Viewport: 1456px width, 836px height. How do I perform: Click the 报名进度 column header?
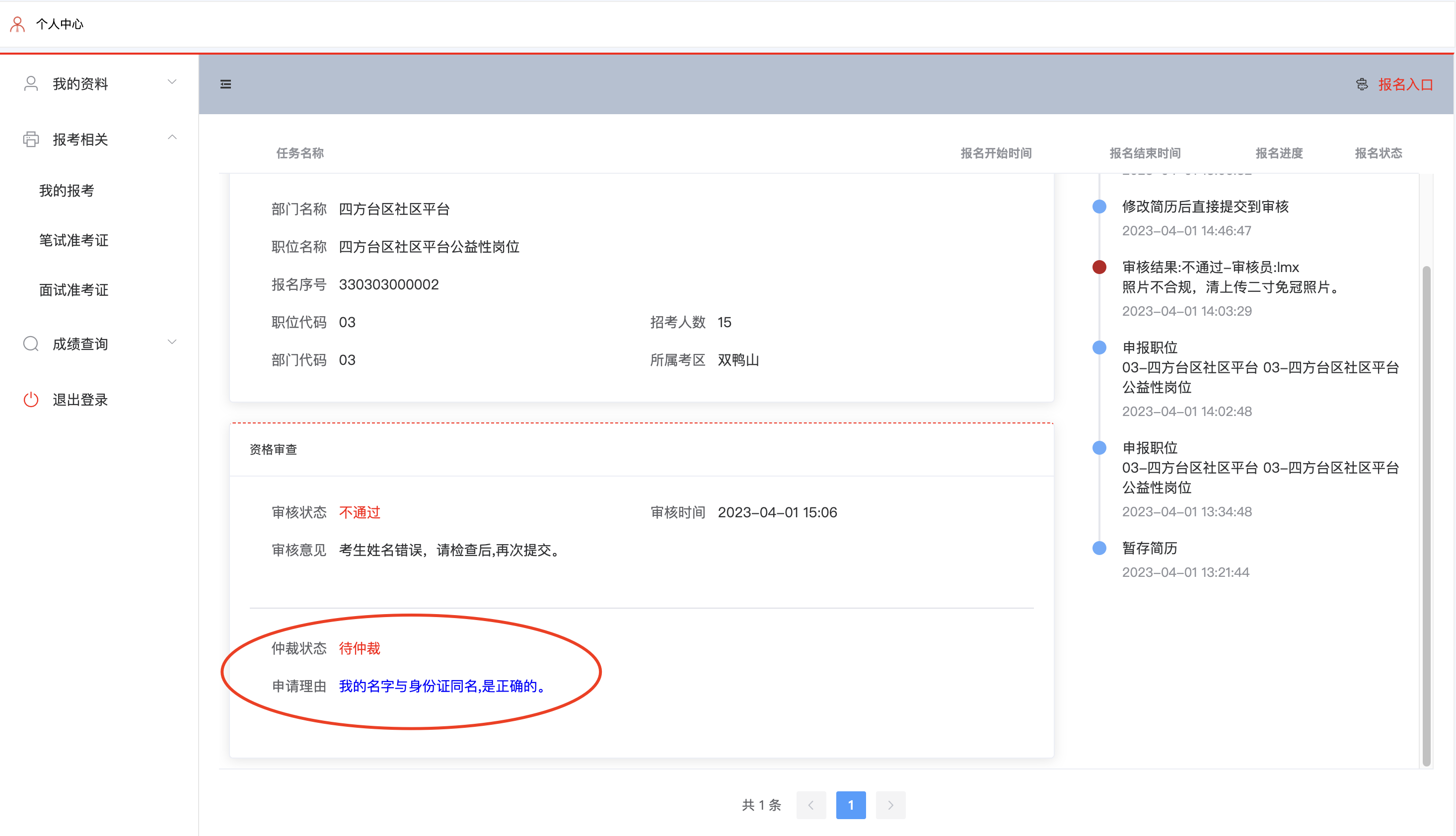pyautogui.click(x=1279, y=153)
